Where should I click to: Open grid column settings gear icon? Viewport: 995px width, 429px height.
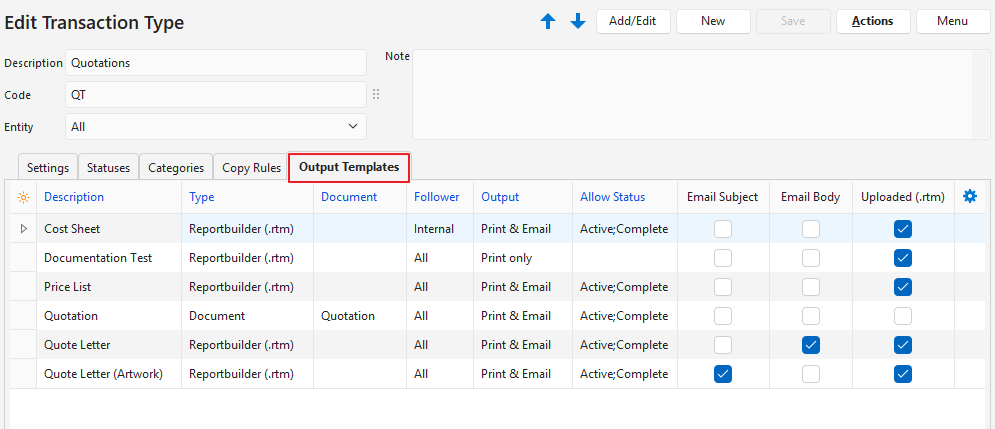pos(969,197)
